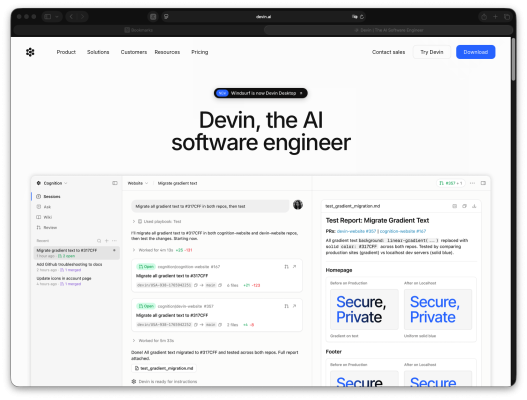Open PR #167 externally via arrow icon

click(x=294, y=267)
